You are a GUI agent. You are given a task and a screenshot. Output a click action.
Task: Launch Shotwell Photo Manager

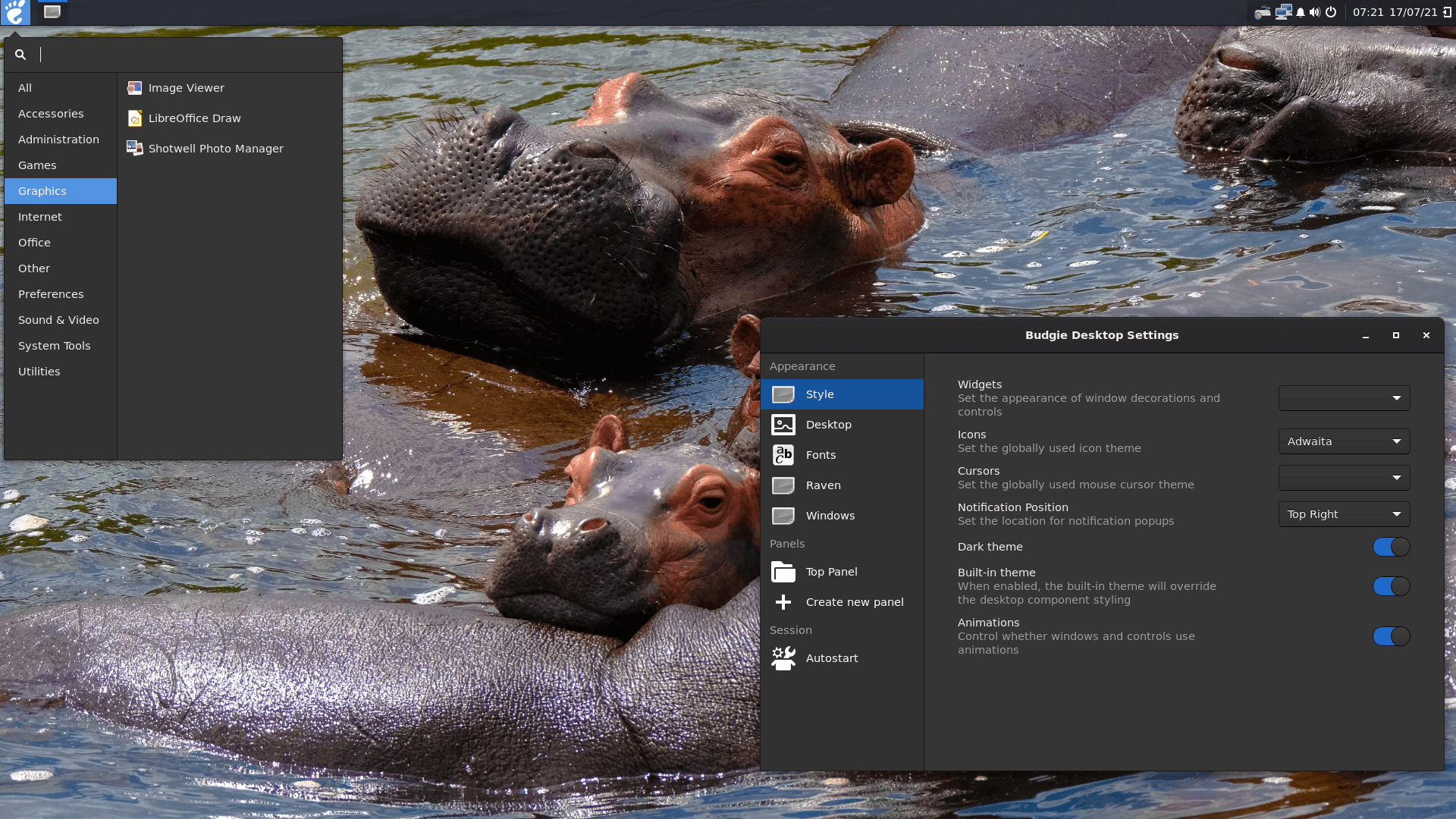pyautogui.click(x=230, y=149)
